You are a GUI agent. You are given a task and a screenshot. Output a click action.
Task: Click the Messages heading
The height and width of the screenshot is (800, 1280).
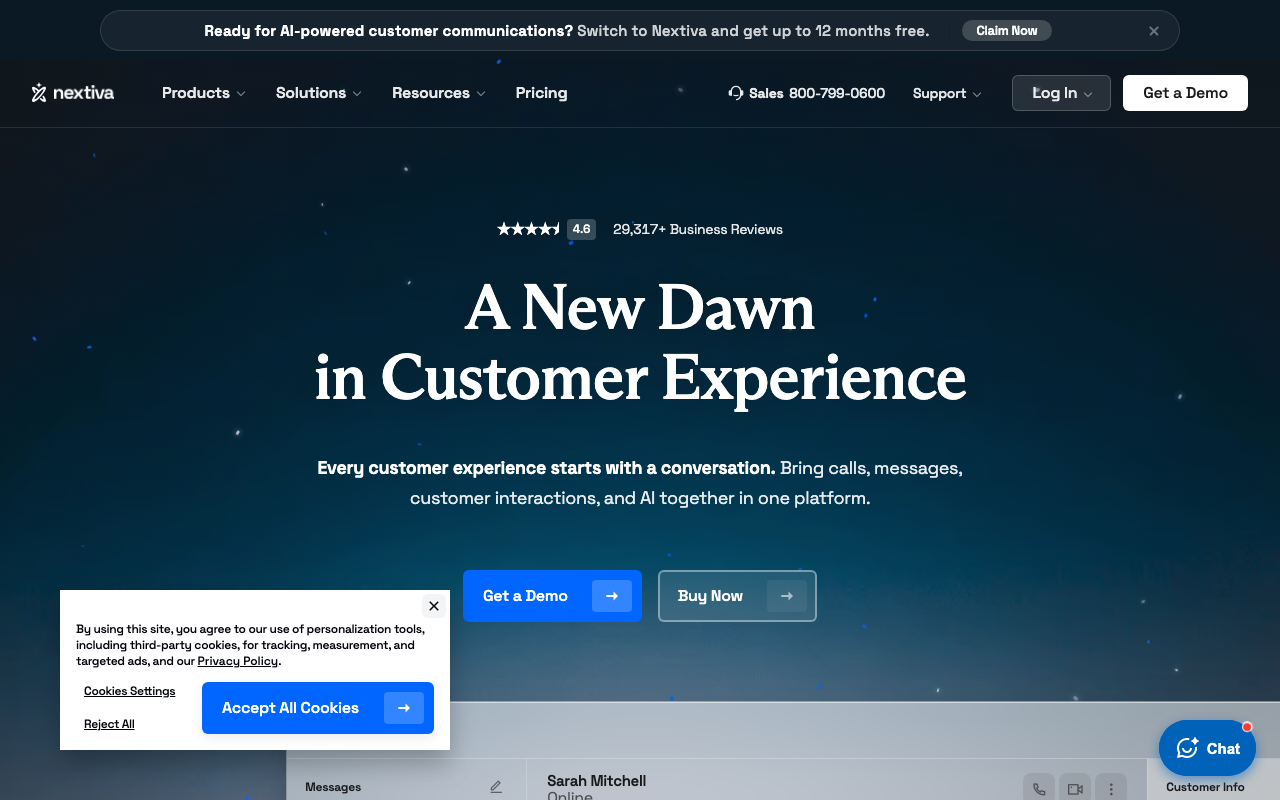(x=333, y=787)
